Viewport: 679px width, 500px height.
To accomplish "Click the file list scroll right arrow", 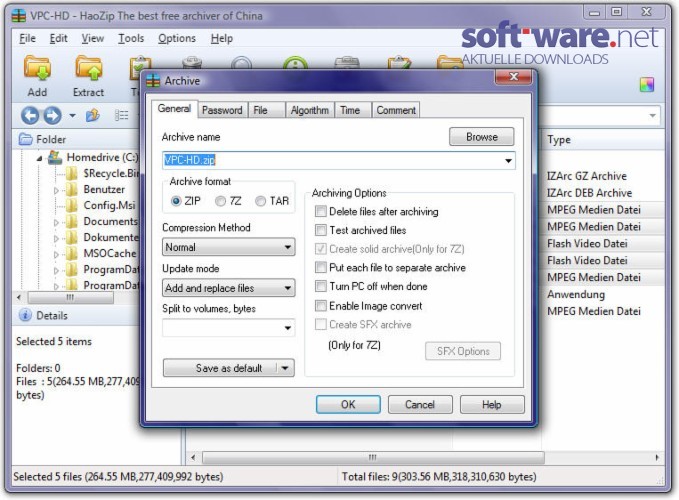I will (657, 457).
